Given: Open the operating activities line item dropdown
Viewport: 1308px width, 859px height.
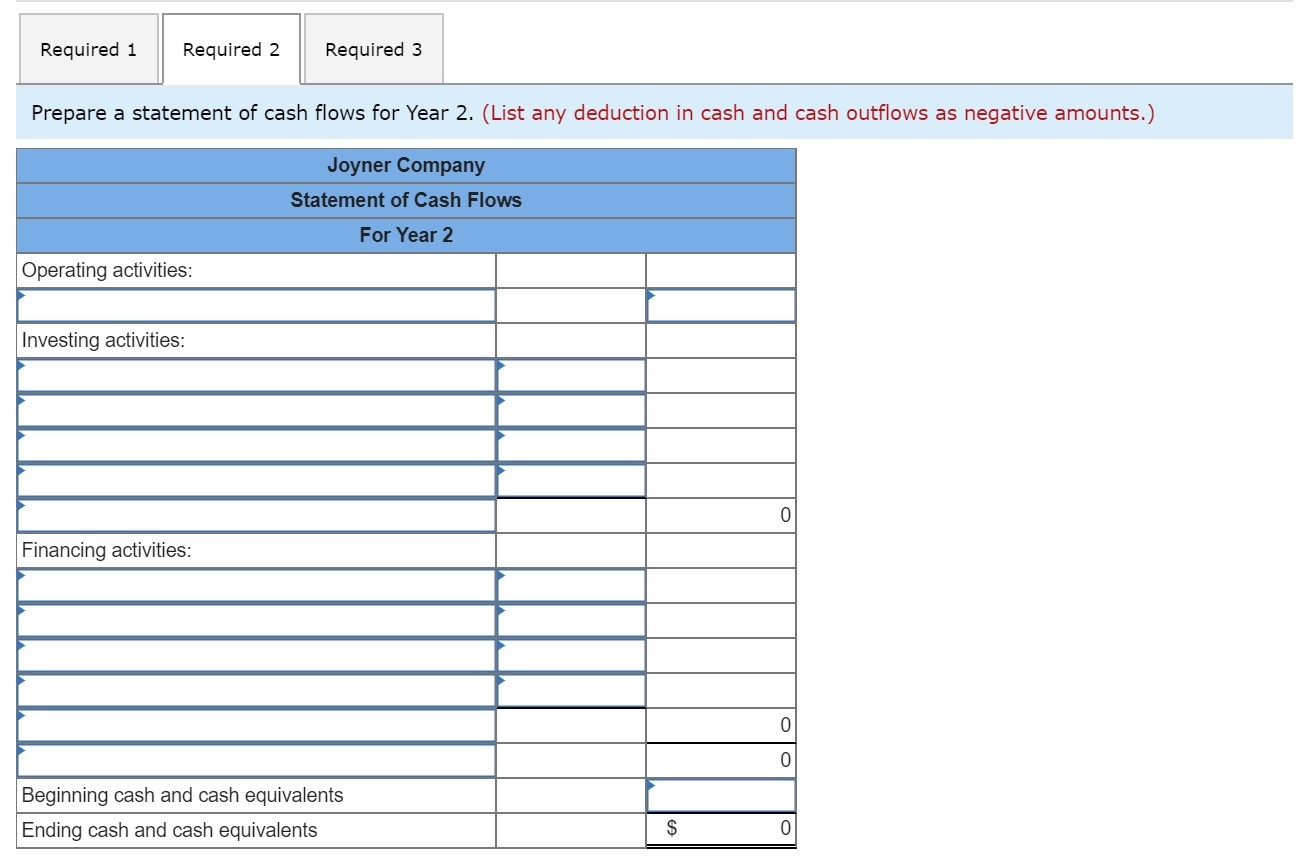Looking at the screenshot, I should coord(255,305).
